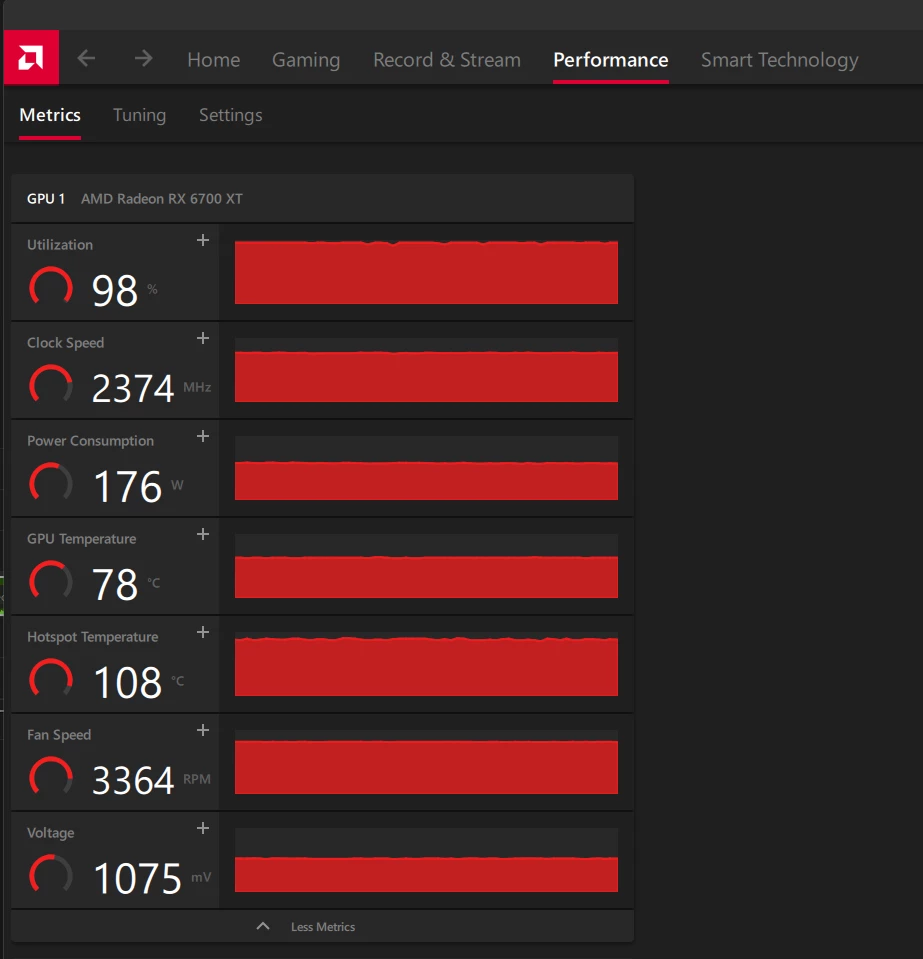The image size is (923, 959).
Task: Expand Hotspot Temperature with plus icon
Action: pyautogui.click(x=203, y=632)
